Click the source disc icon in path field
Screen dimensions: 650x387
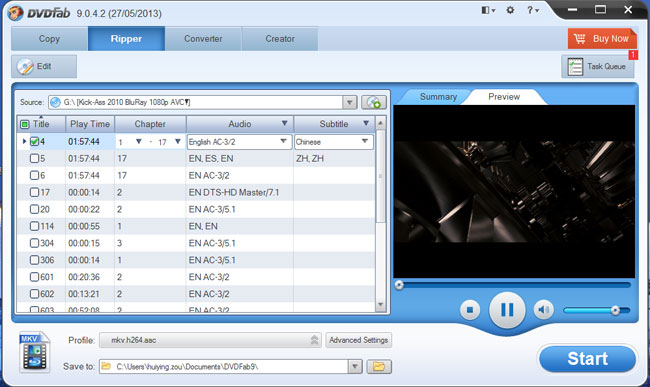[x=55, y=102]
